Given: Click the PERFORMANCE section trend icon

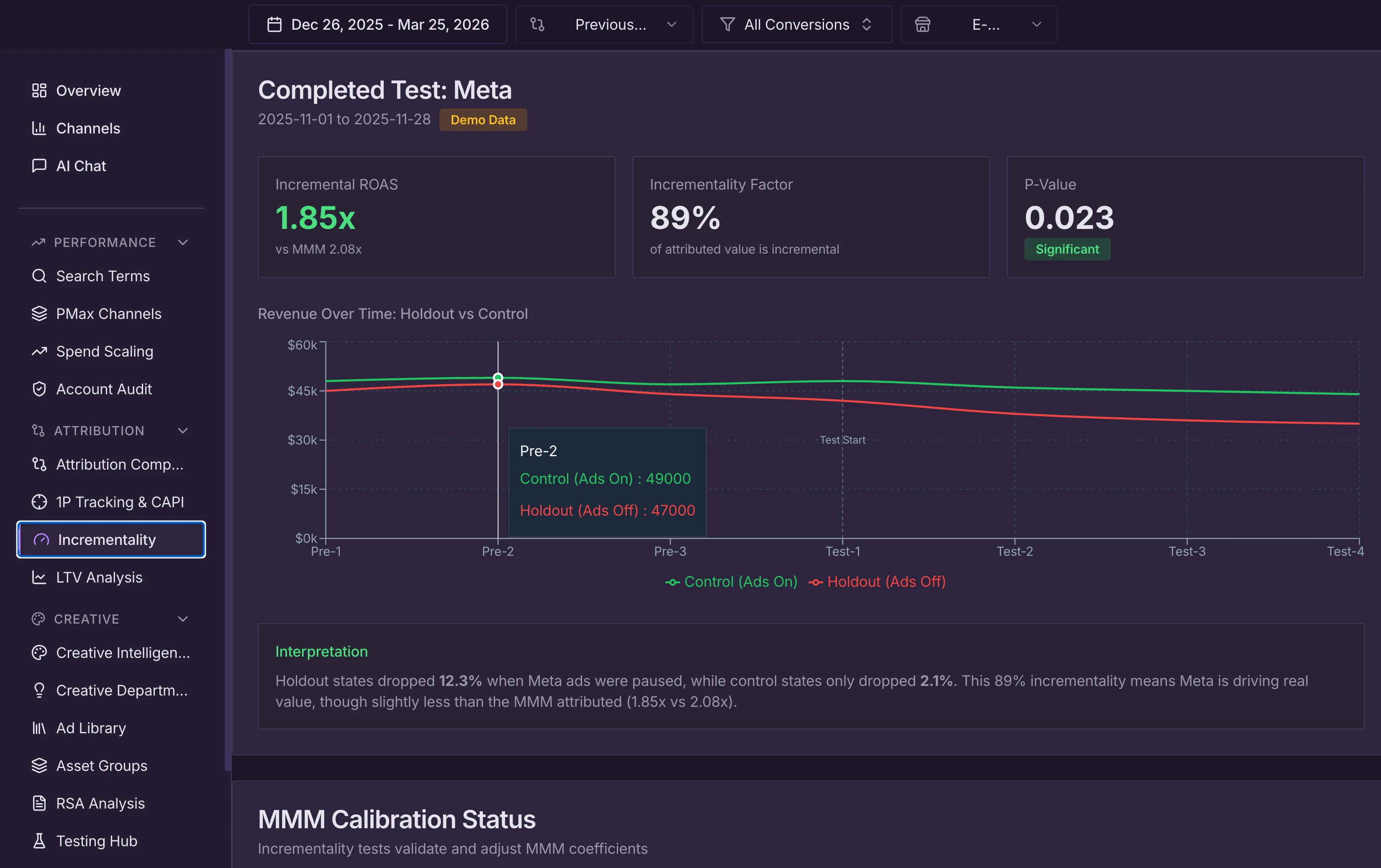Looking at the screenshot, I should pos(39,243).
